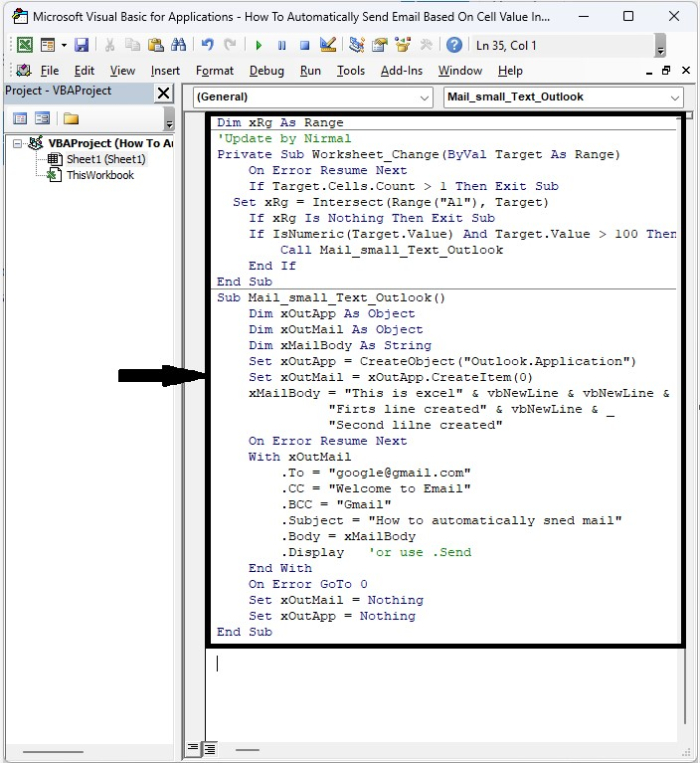The image size is (700, 763).
Task: Switch to Procedure View at bottom left
Action: click(194, 748)
